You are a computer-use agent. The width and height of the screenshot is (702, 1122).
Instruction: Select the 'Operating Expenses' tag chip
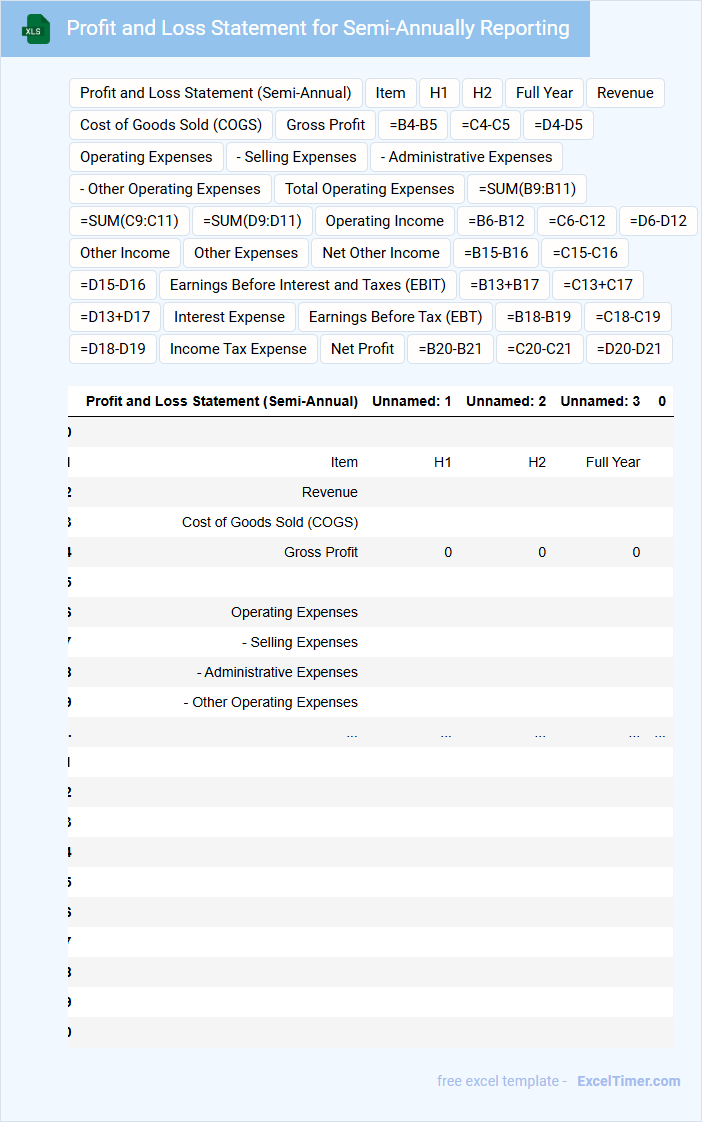(x=146, y=157)
